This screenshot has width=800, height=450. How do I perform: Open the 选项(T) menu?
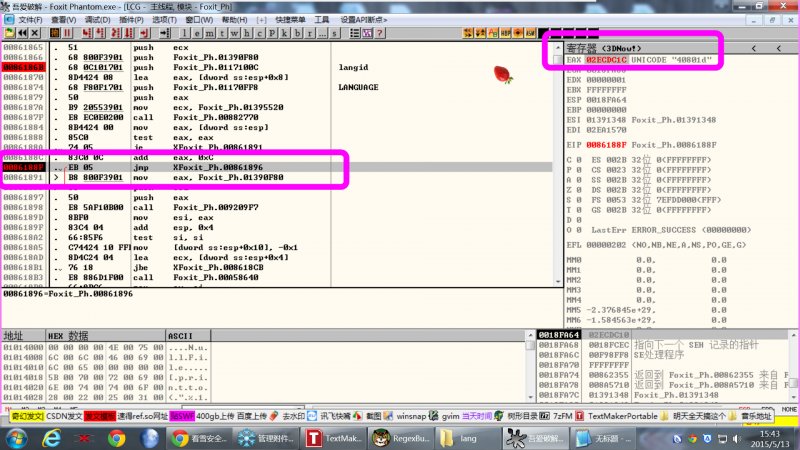tap(164, 19)
